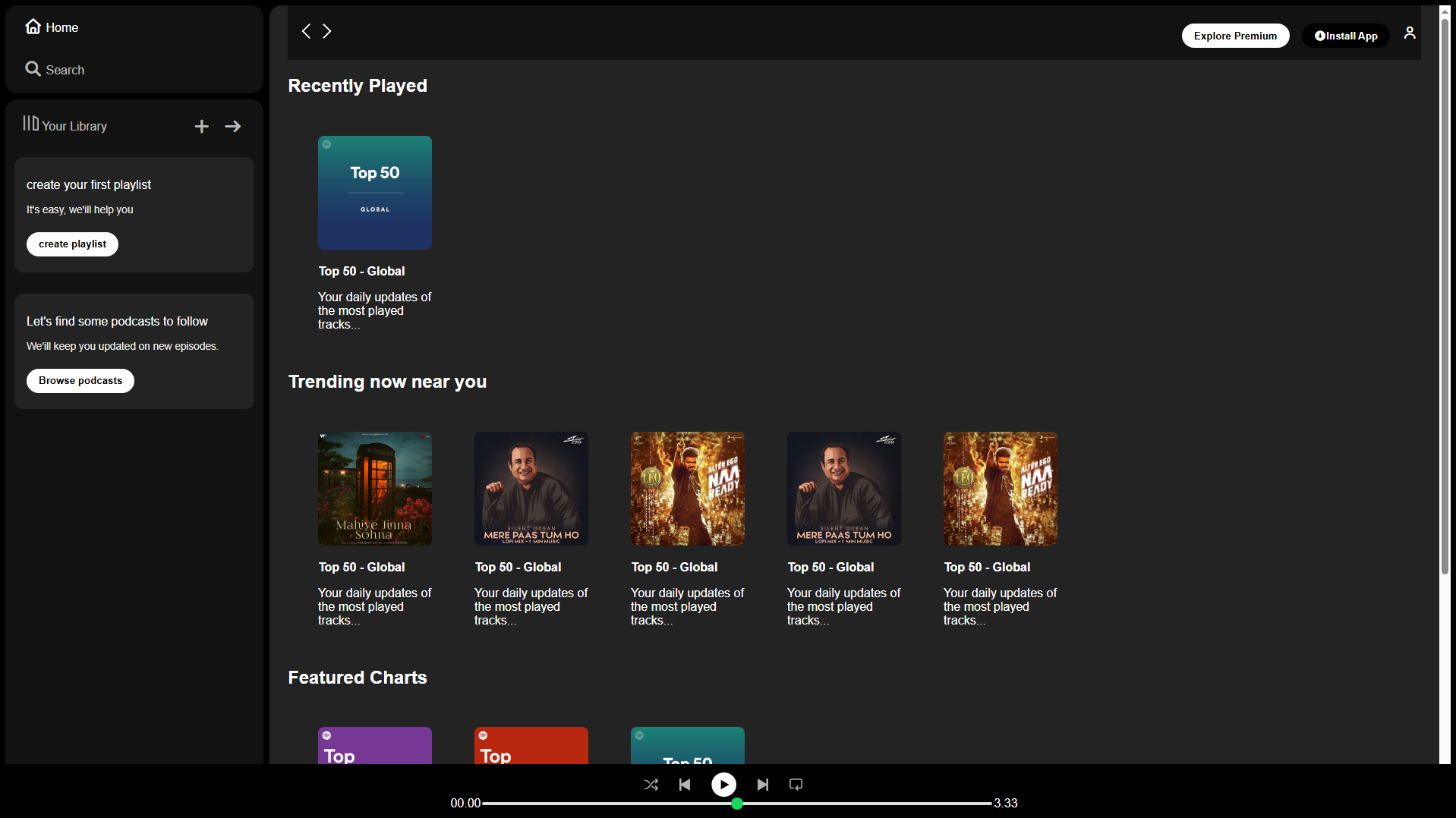Open the Search menu item
The height and width of the screenshot is (818, 1456).
[65, 71]
